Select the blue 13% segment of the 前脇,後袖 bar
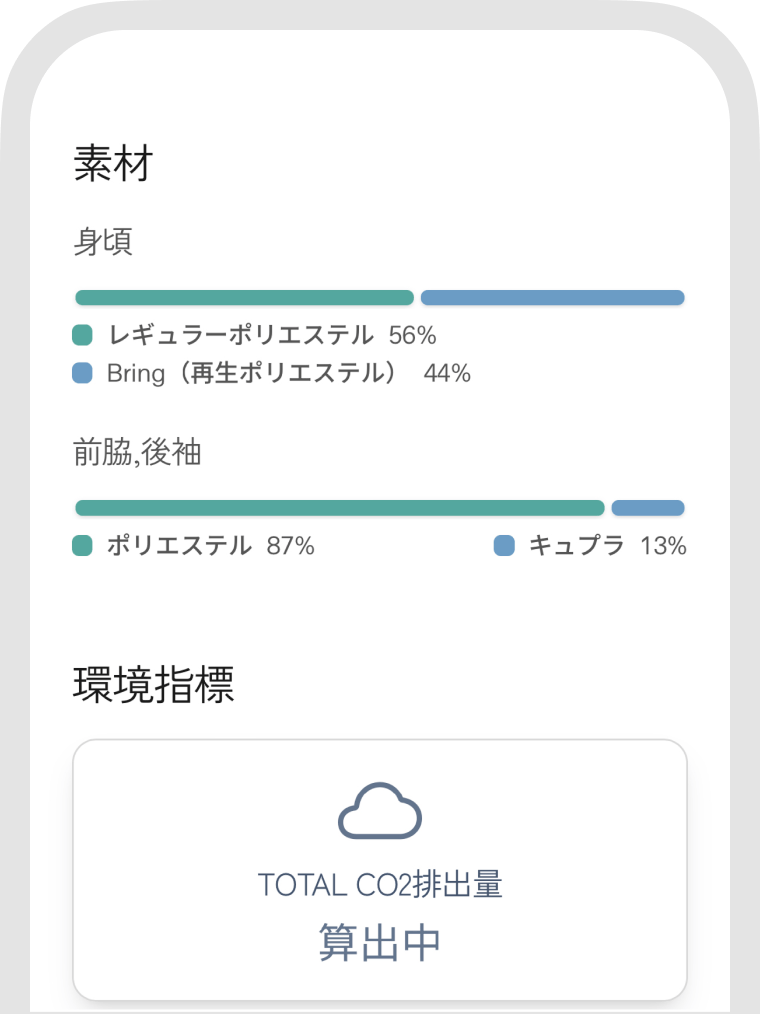Image resolution: width=760 pixels, height=1014 pixels. pyautogui.click(x=648, y=508)
